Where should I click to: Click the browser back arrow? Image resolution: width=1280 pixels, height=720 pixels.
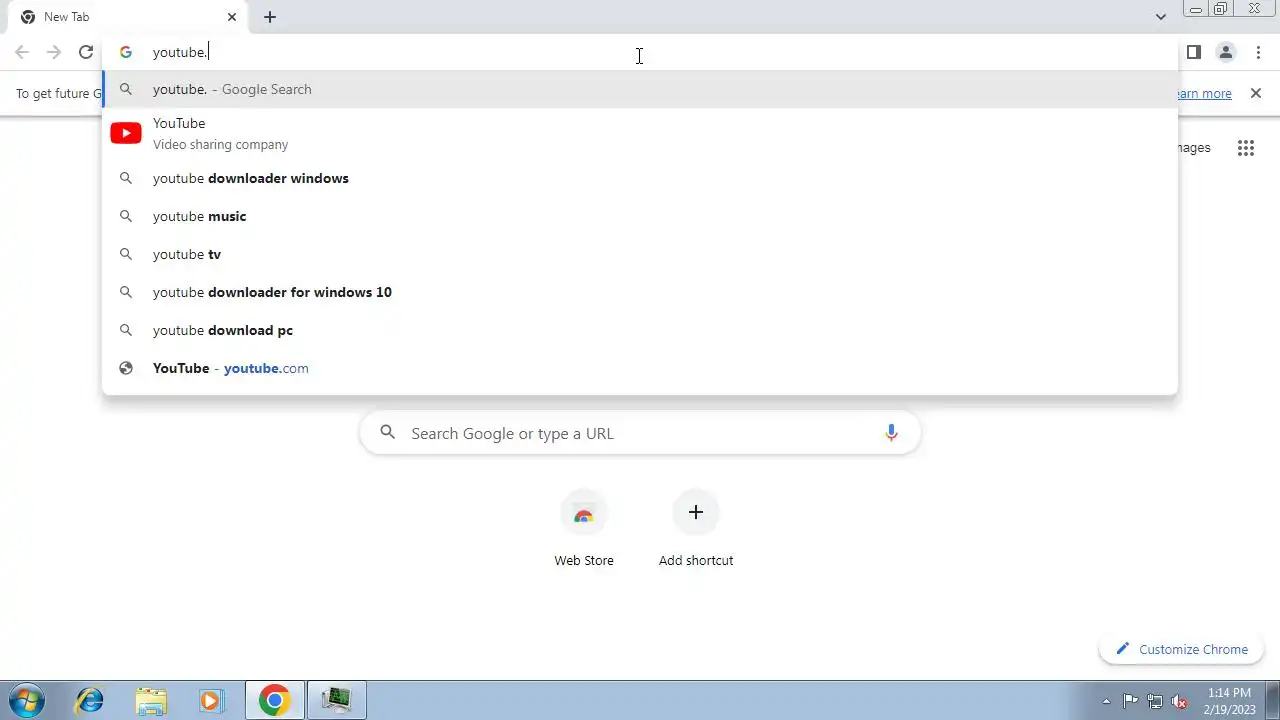tap(22, 52)
